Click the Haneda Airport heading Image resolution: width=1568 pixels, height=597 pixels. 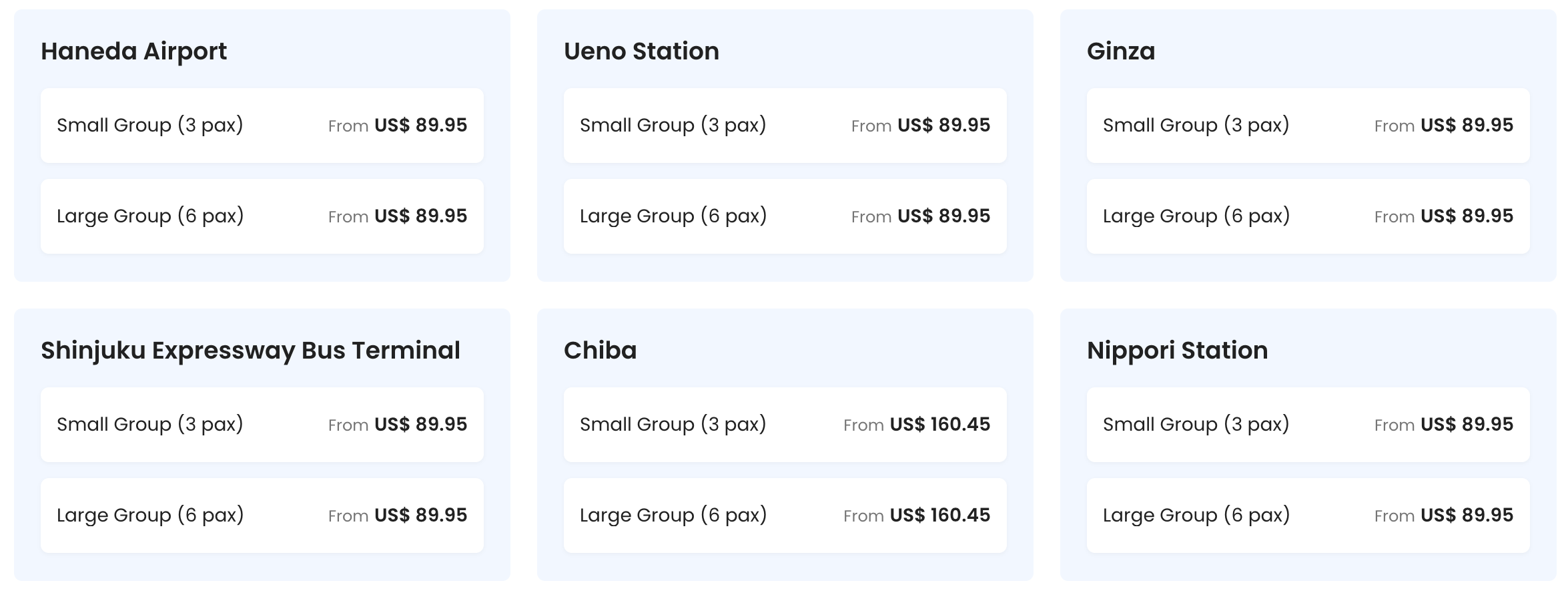click(133, 51)
